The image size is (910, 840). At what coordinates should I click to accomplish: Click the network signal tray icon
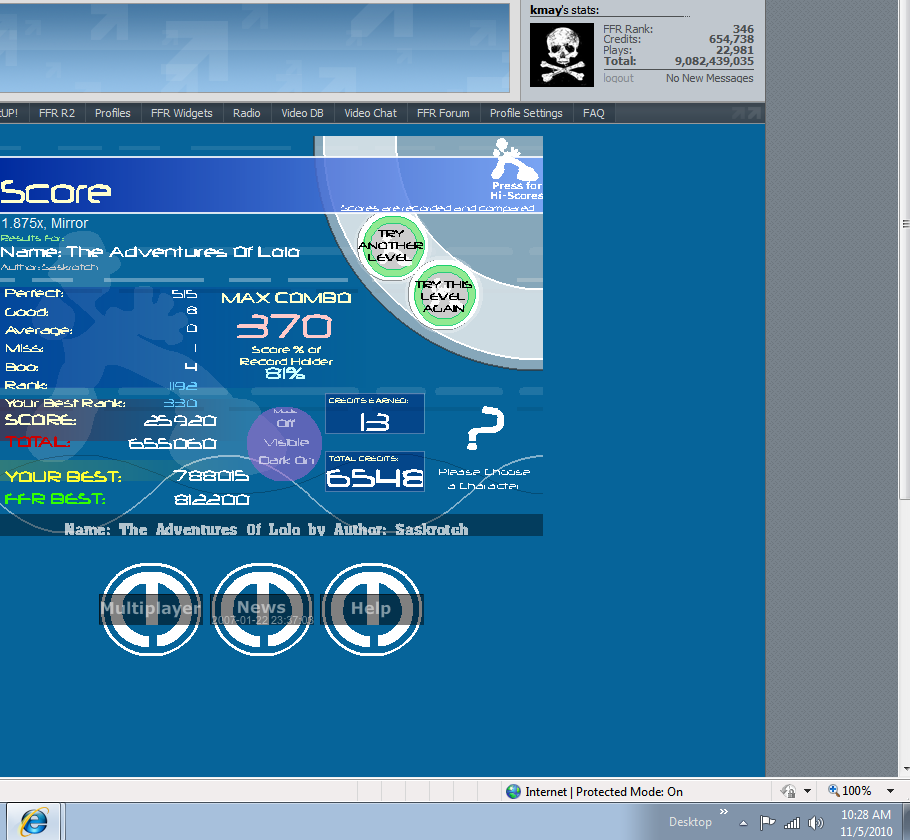pos(792,823)
